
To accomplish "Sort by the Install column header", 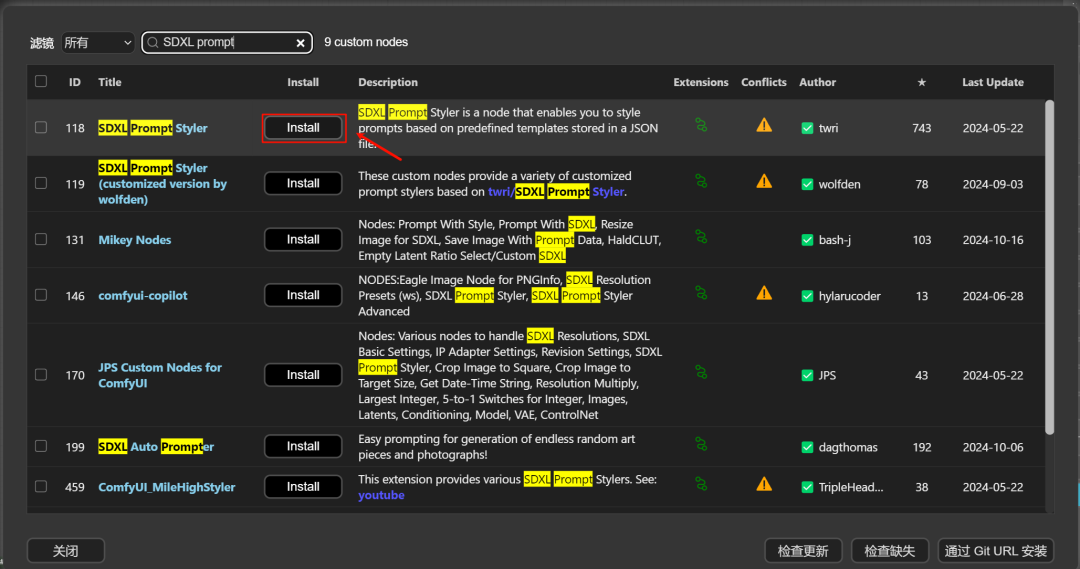I will point(303,82).
